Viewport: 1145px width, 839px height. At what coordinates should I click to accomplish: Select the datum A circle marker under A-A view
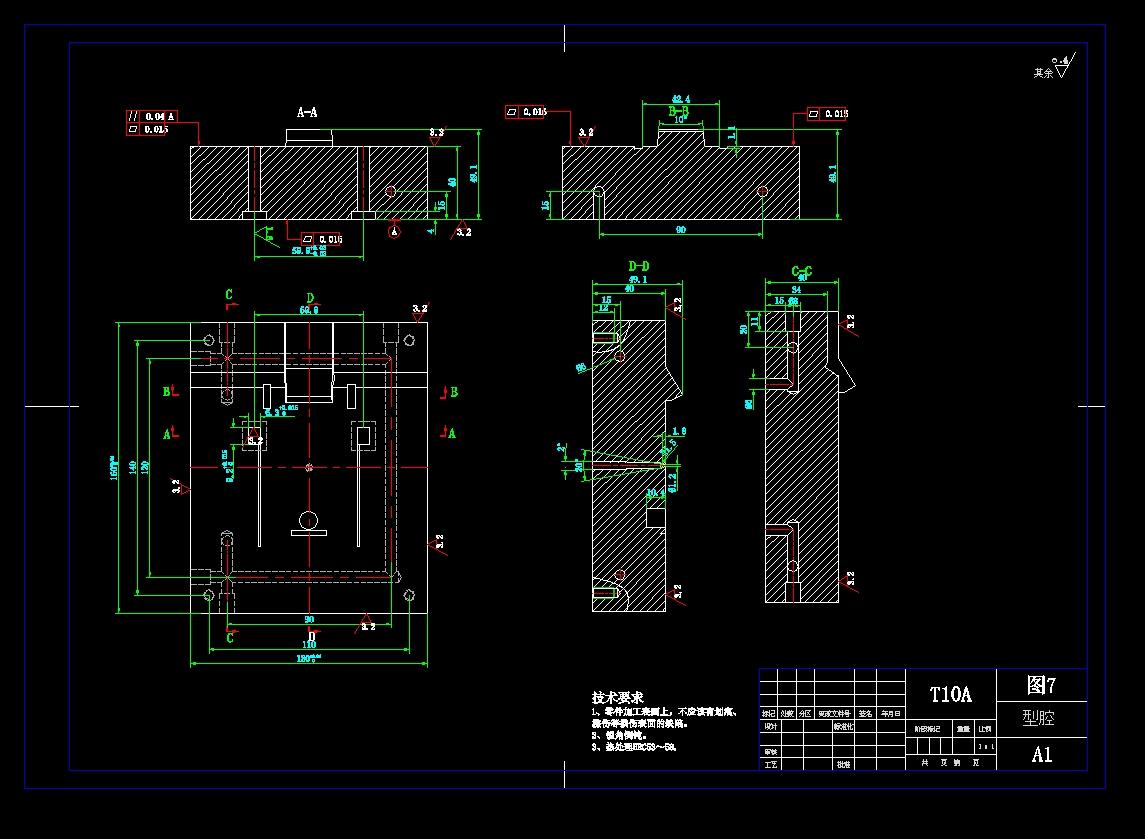[x=394, y=232]
